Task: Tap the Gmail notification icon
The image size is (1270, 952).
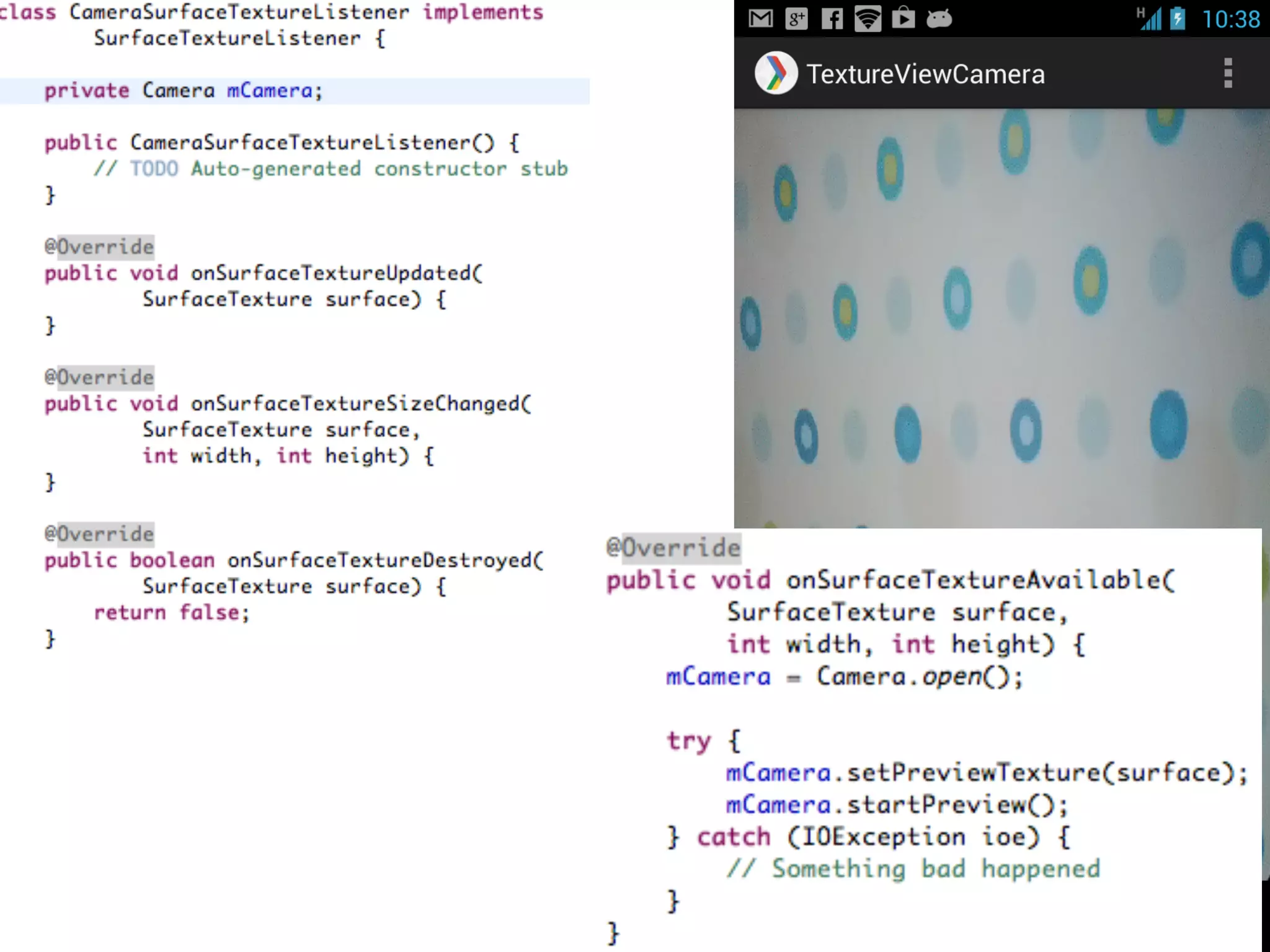Action: (x=760, y=19)
